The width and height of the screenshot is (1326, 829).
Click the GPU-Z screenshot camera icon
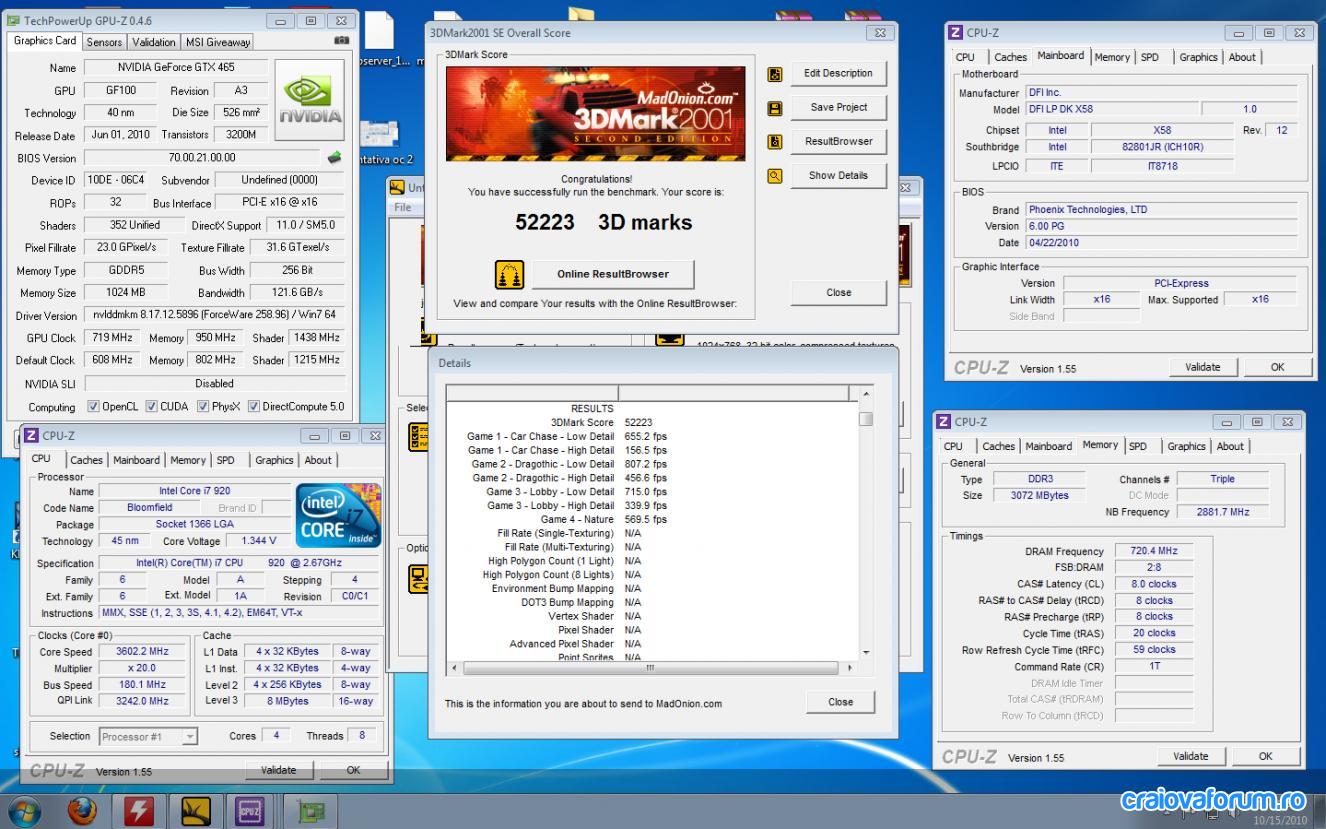tap(341, 42)
